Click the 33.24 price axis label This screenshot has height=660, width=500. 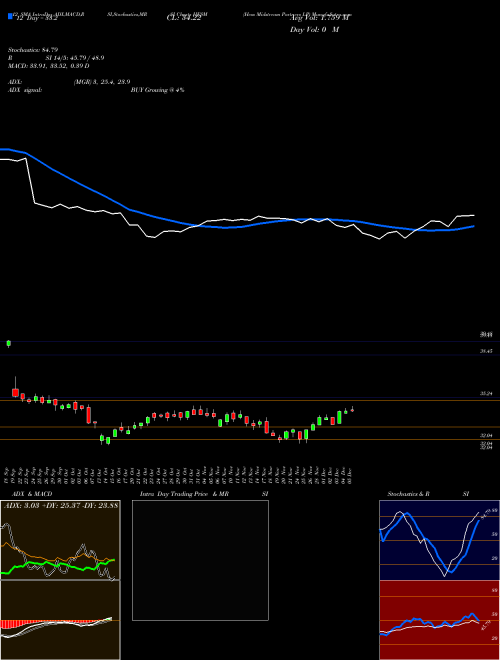pyautogui.click(x=486, y=394)
